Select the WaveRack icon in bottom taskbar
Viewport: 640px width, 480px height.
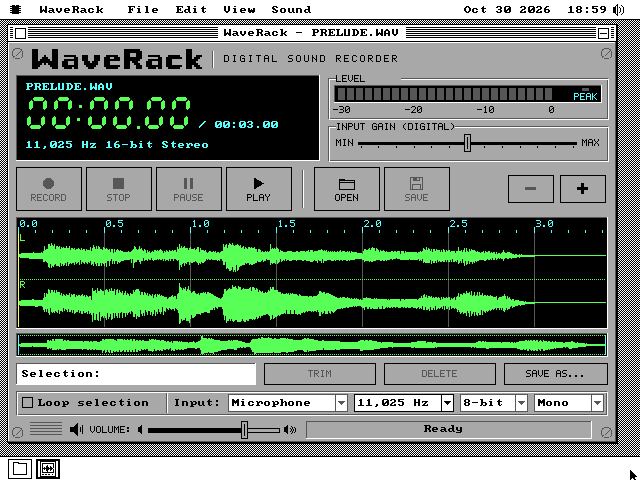48,469
